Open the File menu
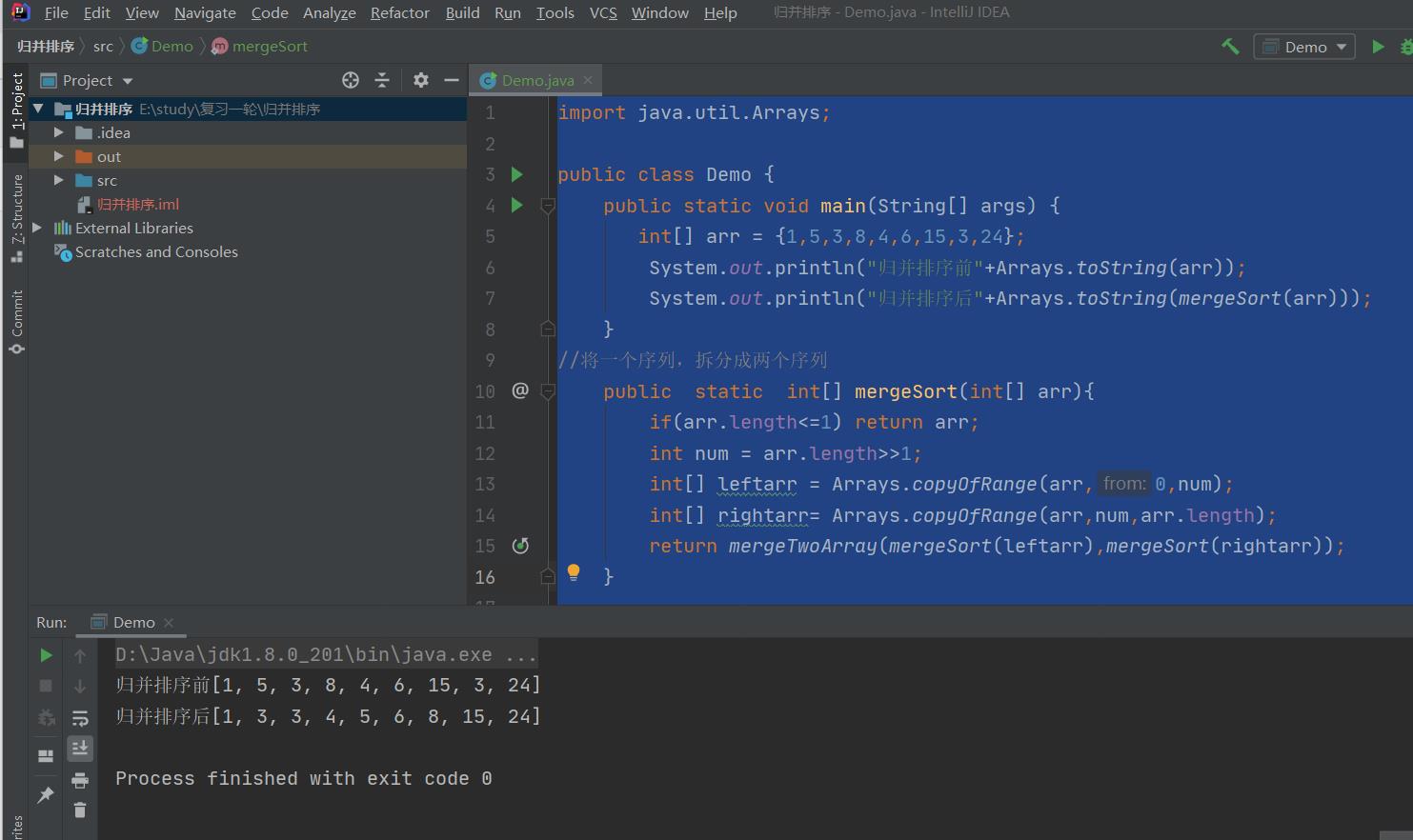This screenshot has height=840, width=1413. [x=56, y=12]
